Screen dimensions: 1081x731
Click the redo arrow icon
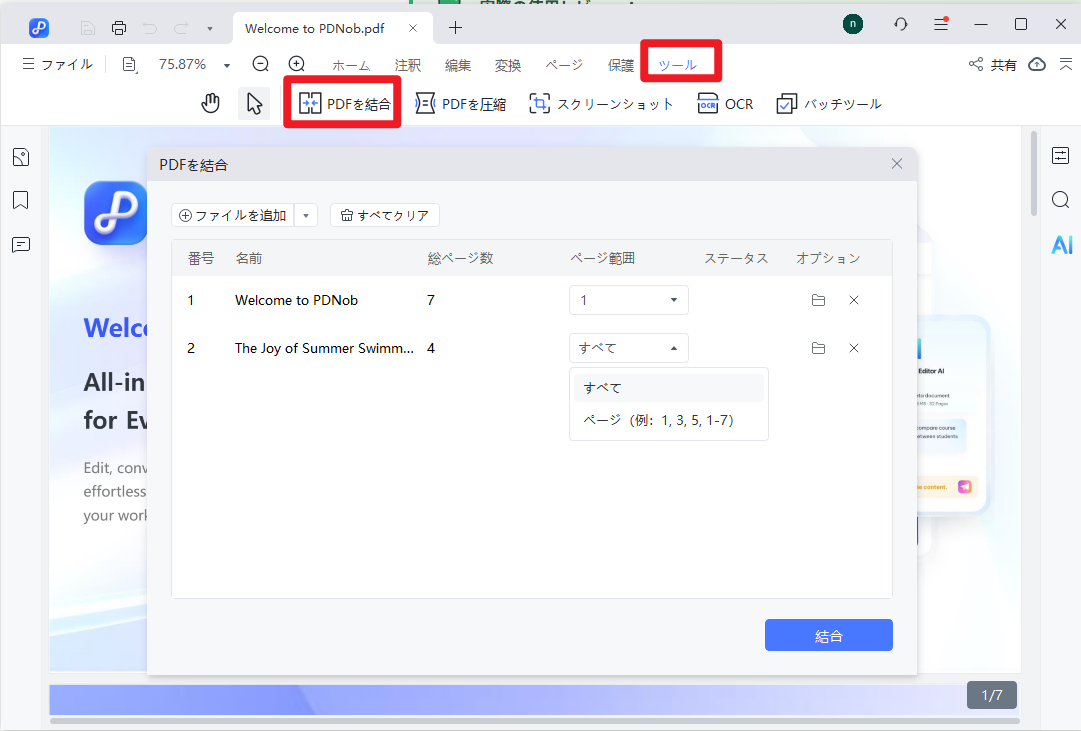pyautogui.click(x=181, y=28)
